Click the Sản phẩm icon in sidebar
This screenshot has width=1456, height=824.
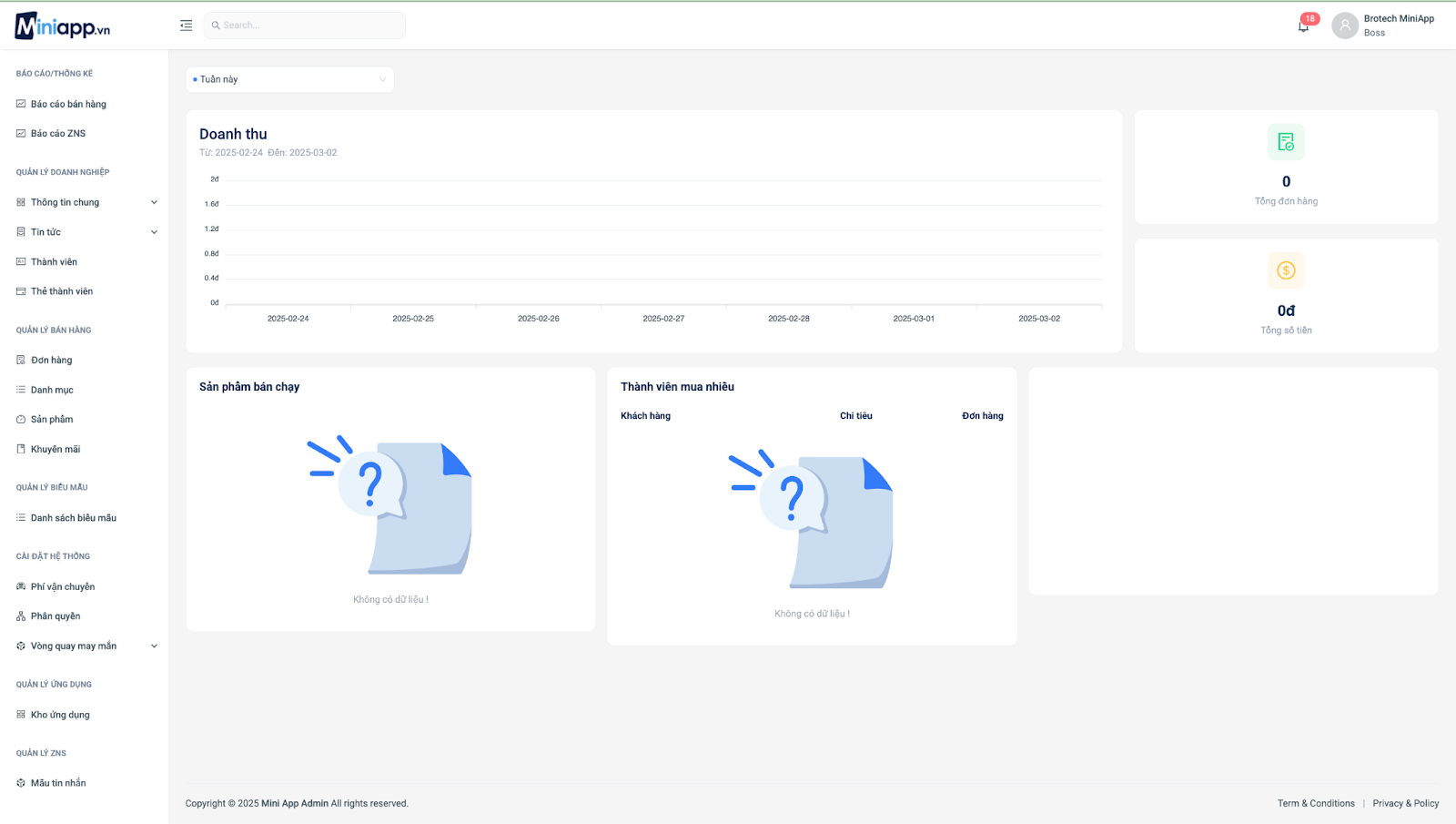(x=21, y=419)
